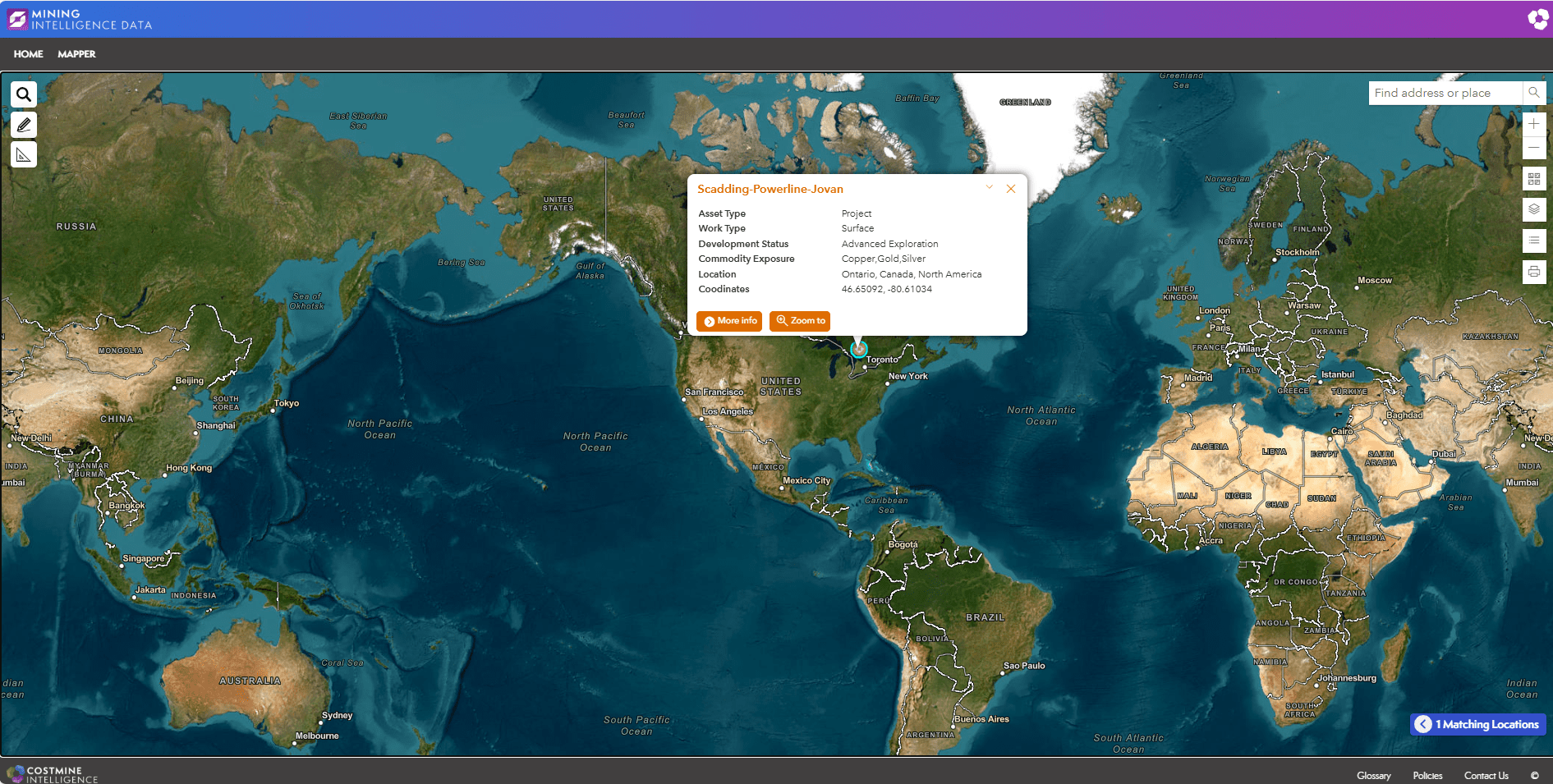Open the measurement ruler tool
The image size is (1553, 784).
[x=24, y=154]
